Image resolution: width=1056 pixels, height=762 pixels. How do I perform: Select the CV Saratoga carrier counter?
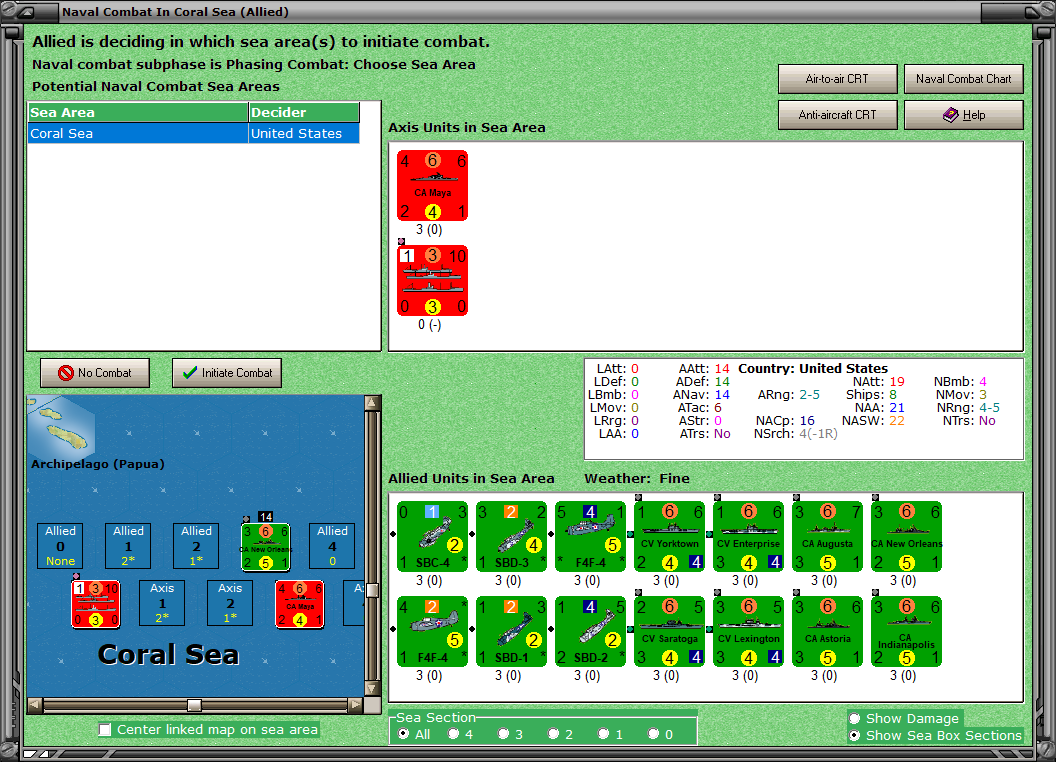tap(669, 631)
